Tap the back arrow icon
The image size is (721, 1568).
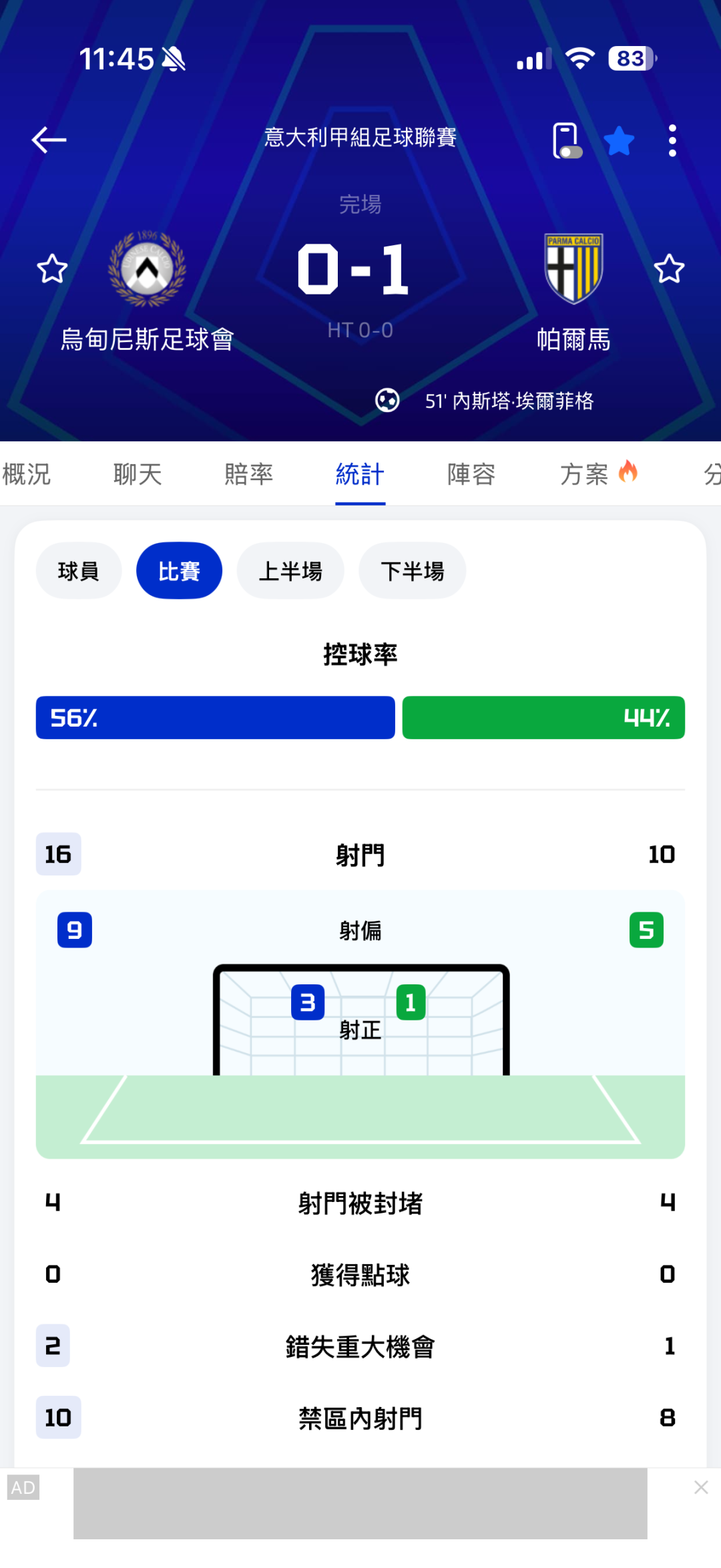click(49, 140)
